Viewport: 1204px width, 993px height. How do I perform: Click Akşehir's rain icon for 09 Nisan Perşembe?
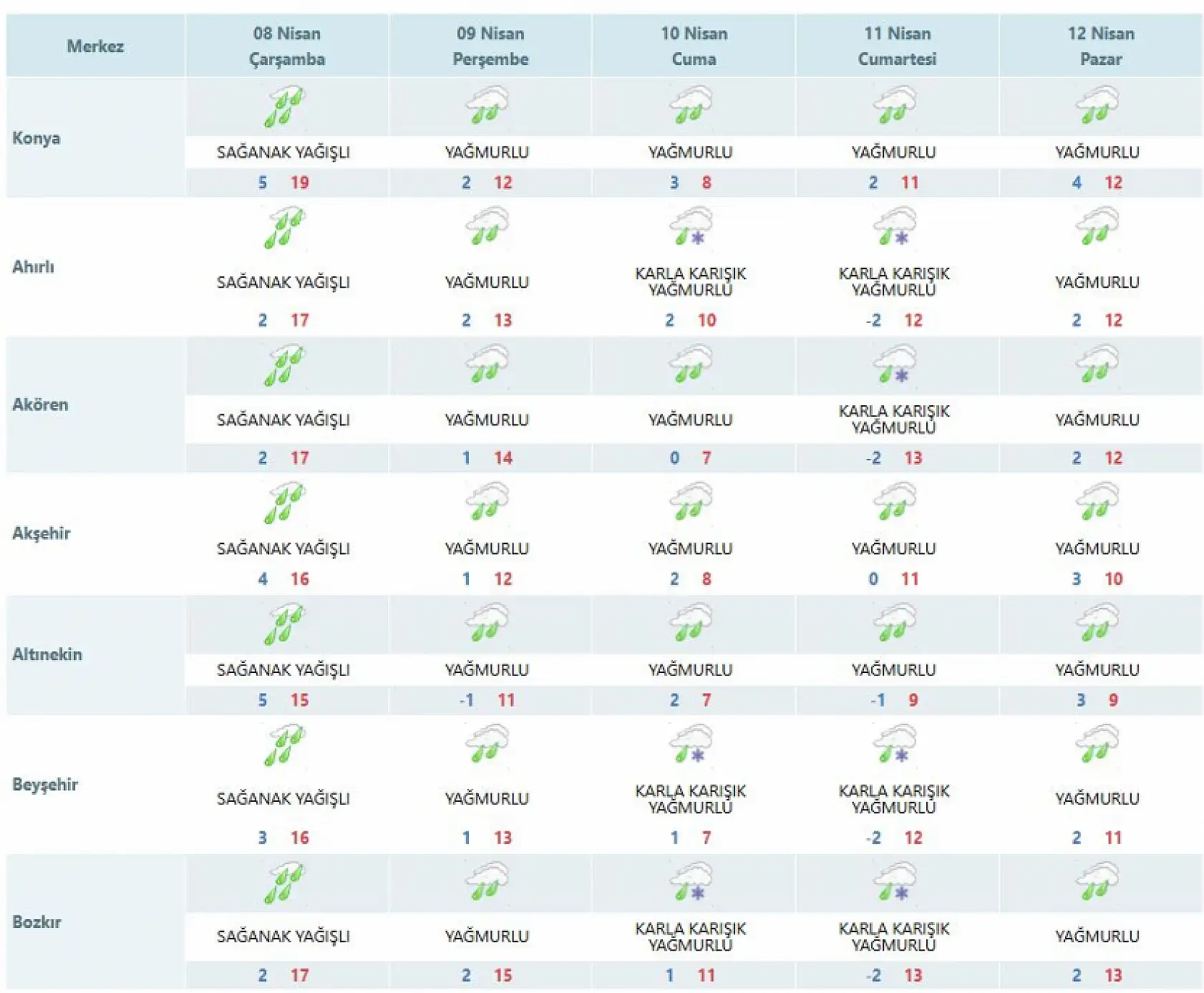coord(487,501)
